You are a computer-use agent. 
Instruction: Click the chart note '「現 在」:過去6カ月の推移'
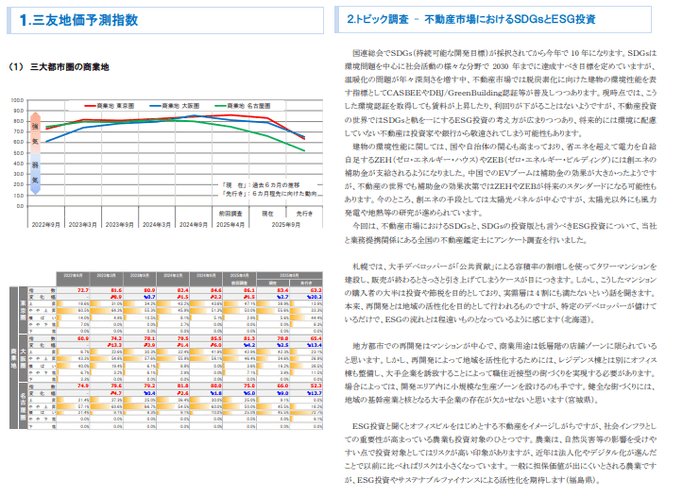point(261,185)
